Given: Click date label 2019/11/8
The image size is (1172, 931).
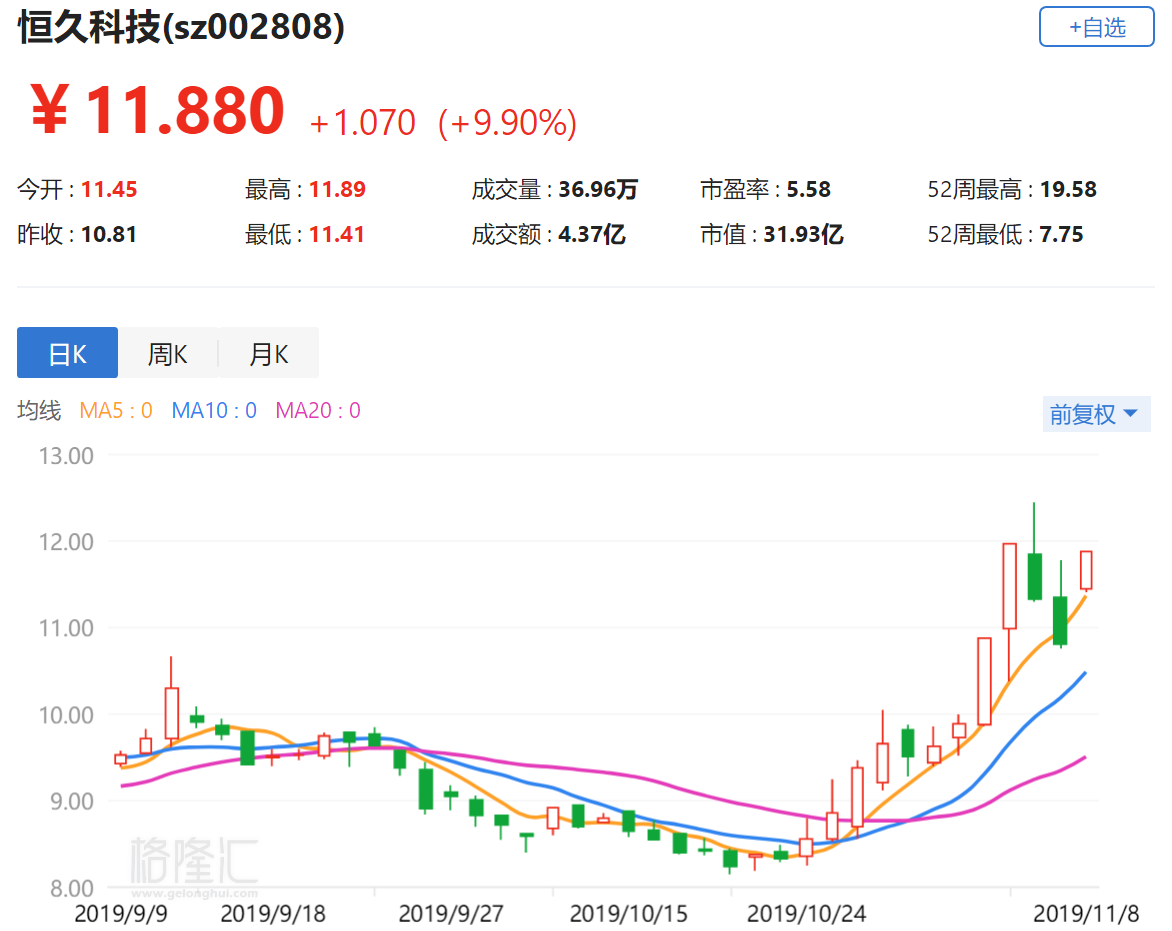Looking at the screenshot, I should pos(1086,913).
